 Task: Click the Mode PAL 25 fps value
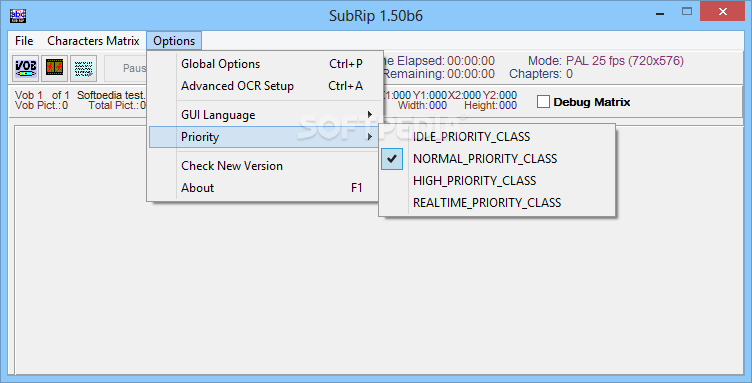(625, 61)
